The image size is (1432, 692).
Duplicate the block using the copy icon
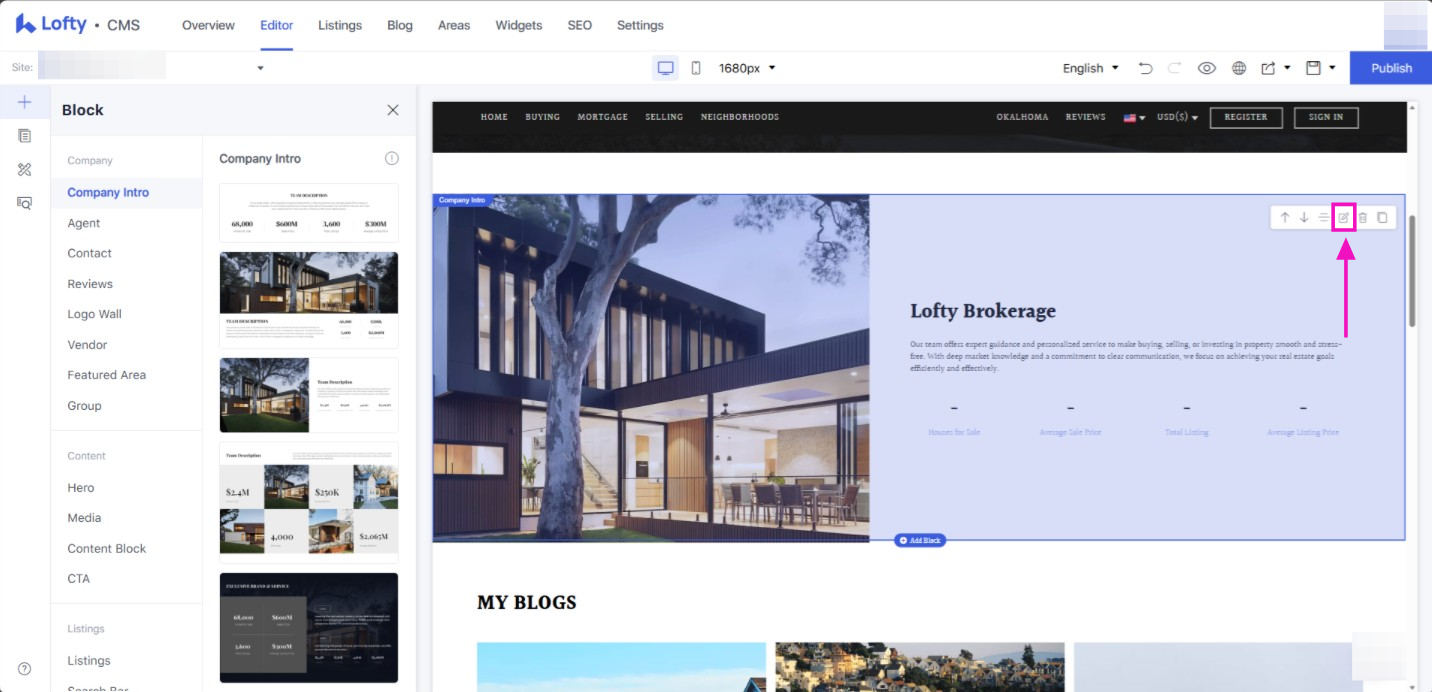(1382, 217)
